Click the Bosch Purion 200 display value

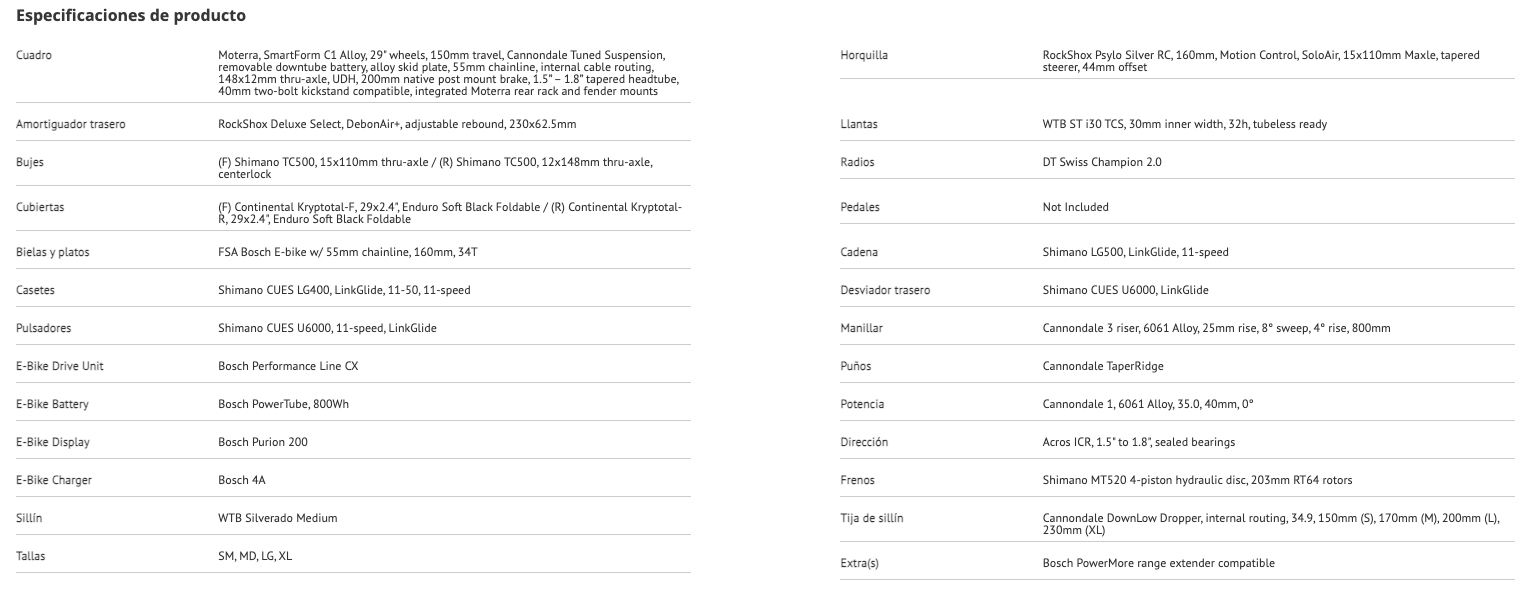coord(262,442)
